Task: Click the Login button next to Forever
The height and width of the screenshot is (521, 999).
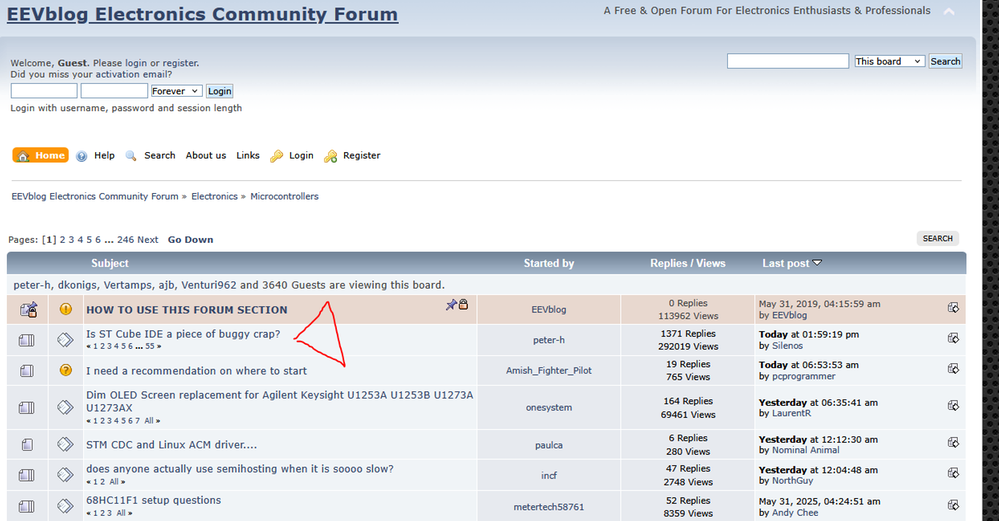Action: click(x=219, y=91)
